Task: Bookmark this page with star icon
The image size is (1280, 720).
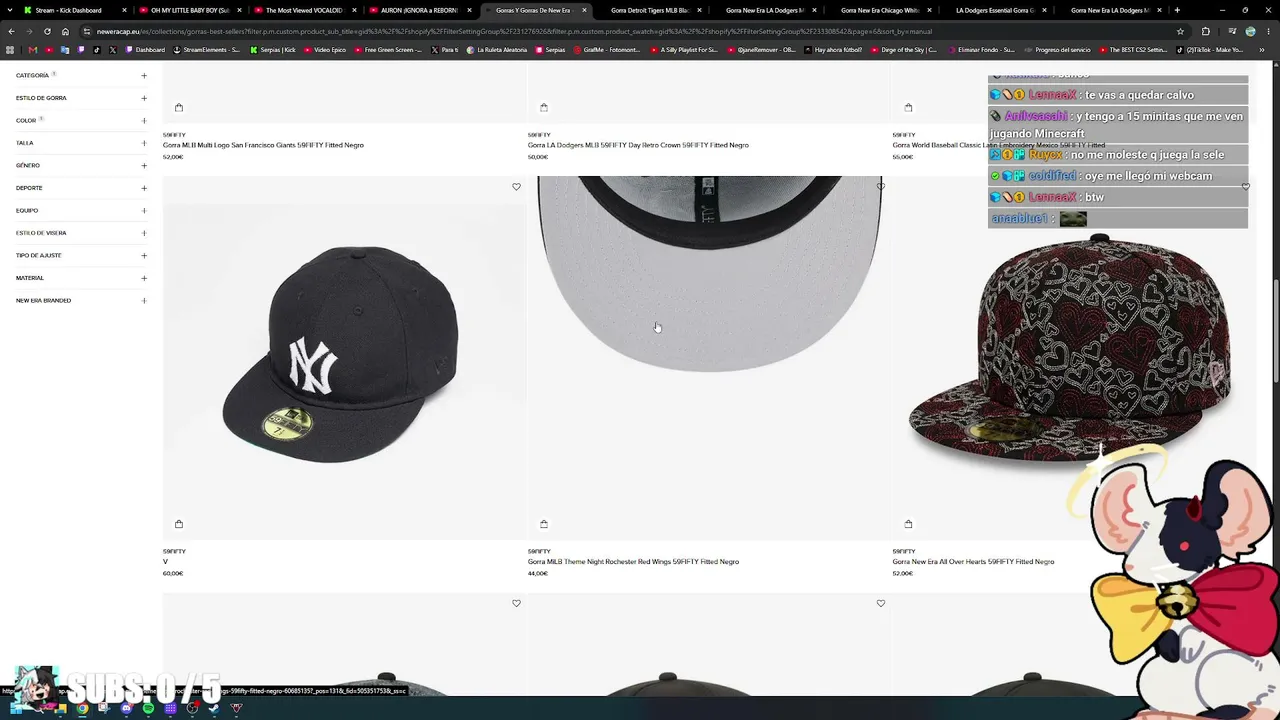Action: (1180, 31)
